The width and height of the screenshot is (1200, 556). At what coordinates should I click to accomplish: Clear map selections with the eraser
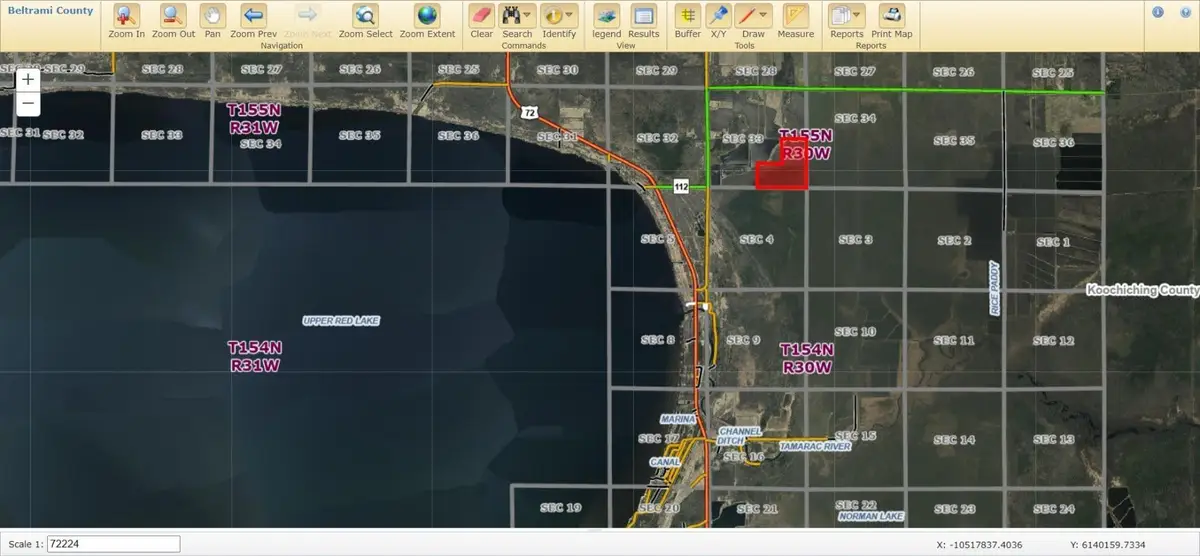(481, 16)
